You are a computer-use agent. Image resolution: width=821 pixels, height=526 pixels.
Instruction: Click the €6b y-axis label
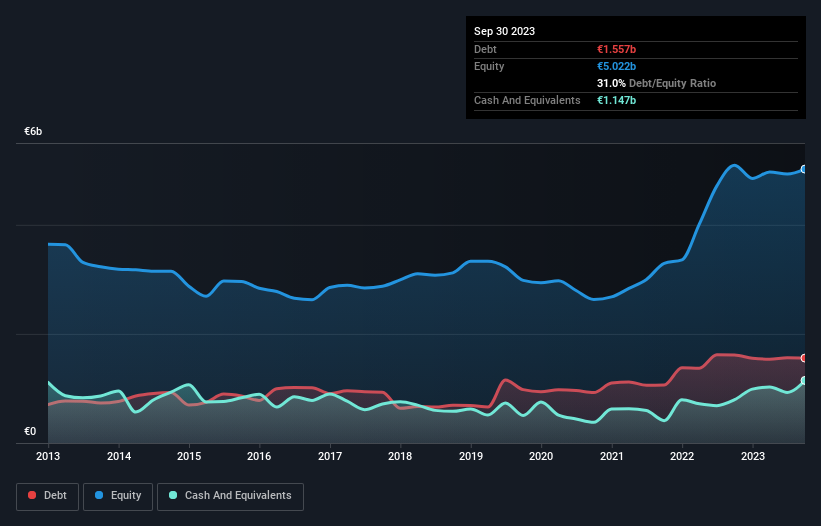click(x=33, y=131)
